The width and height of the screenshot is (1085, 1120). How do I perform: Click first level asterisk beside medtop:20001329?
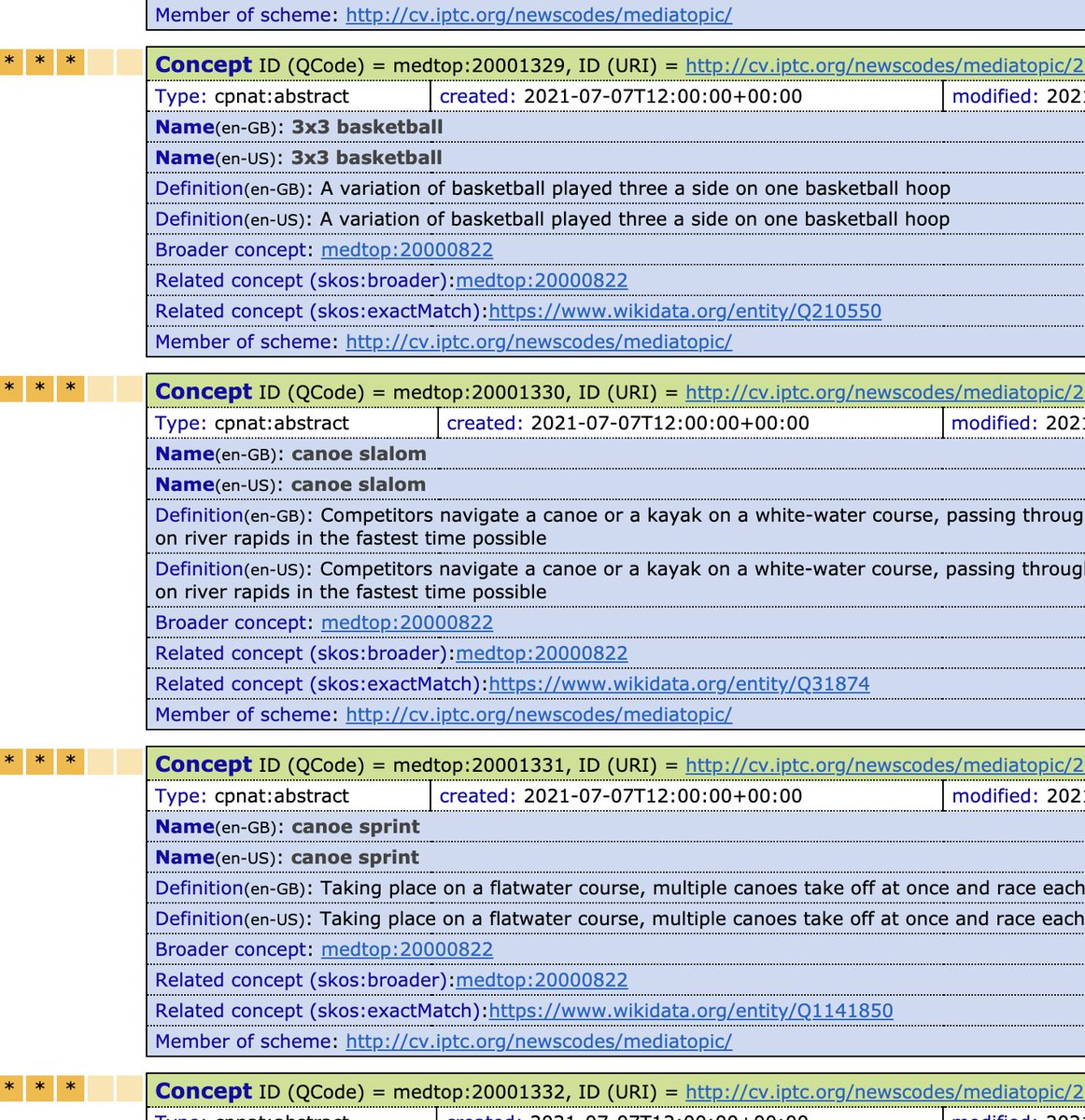pyautogui.click(x=9, y=63)
